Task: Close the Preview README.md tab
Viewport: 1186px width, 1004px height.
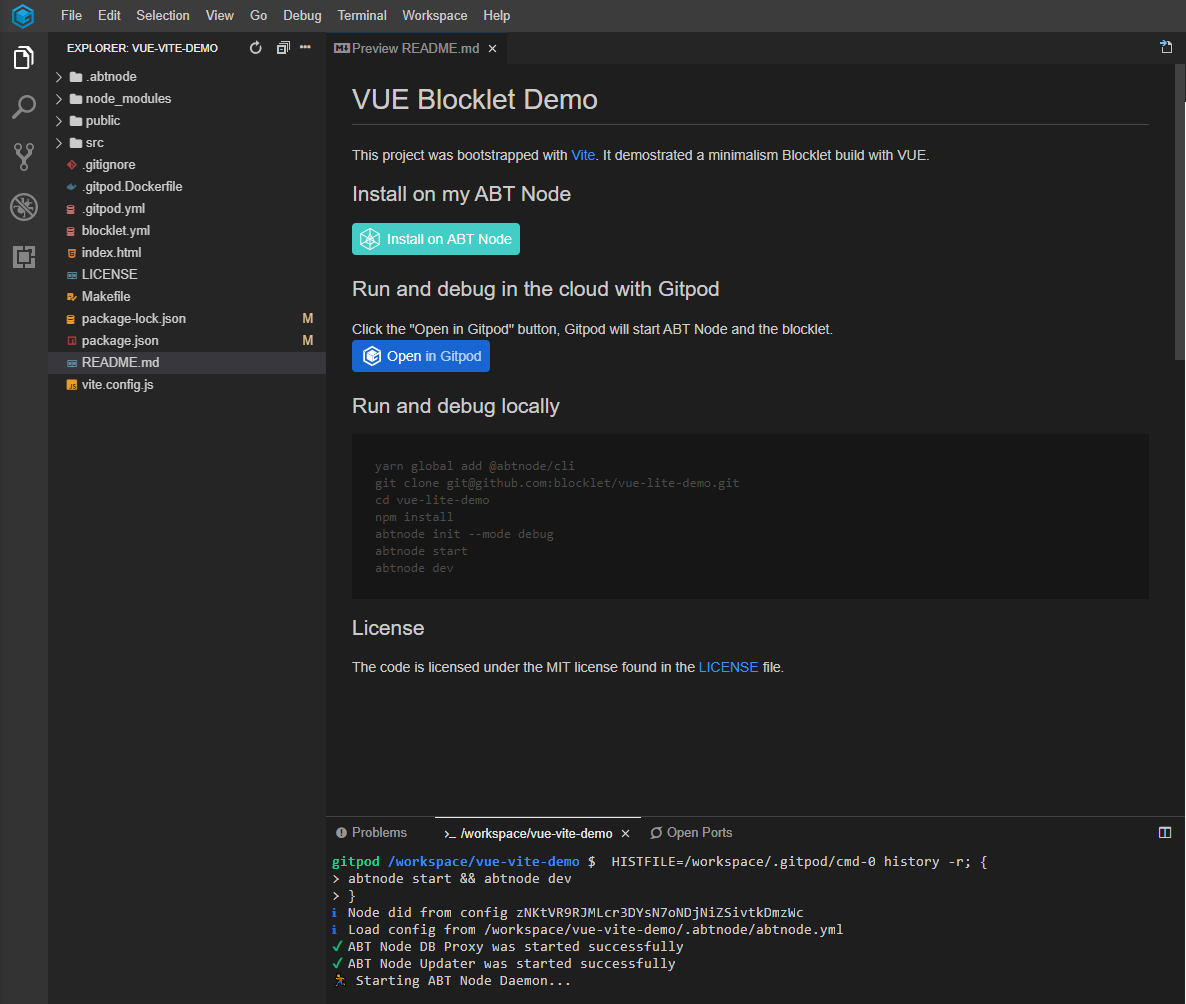Action: [x=492, y=48]
